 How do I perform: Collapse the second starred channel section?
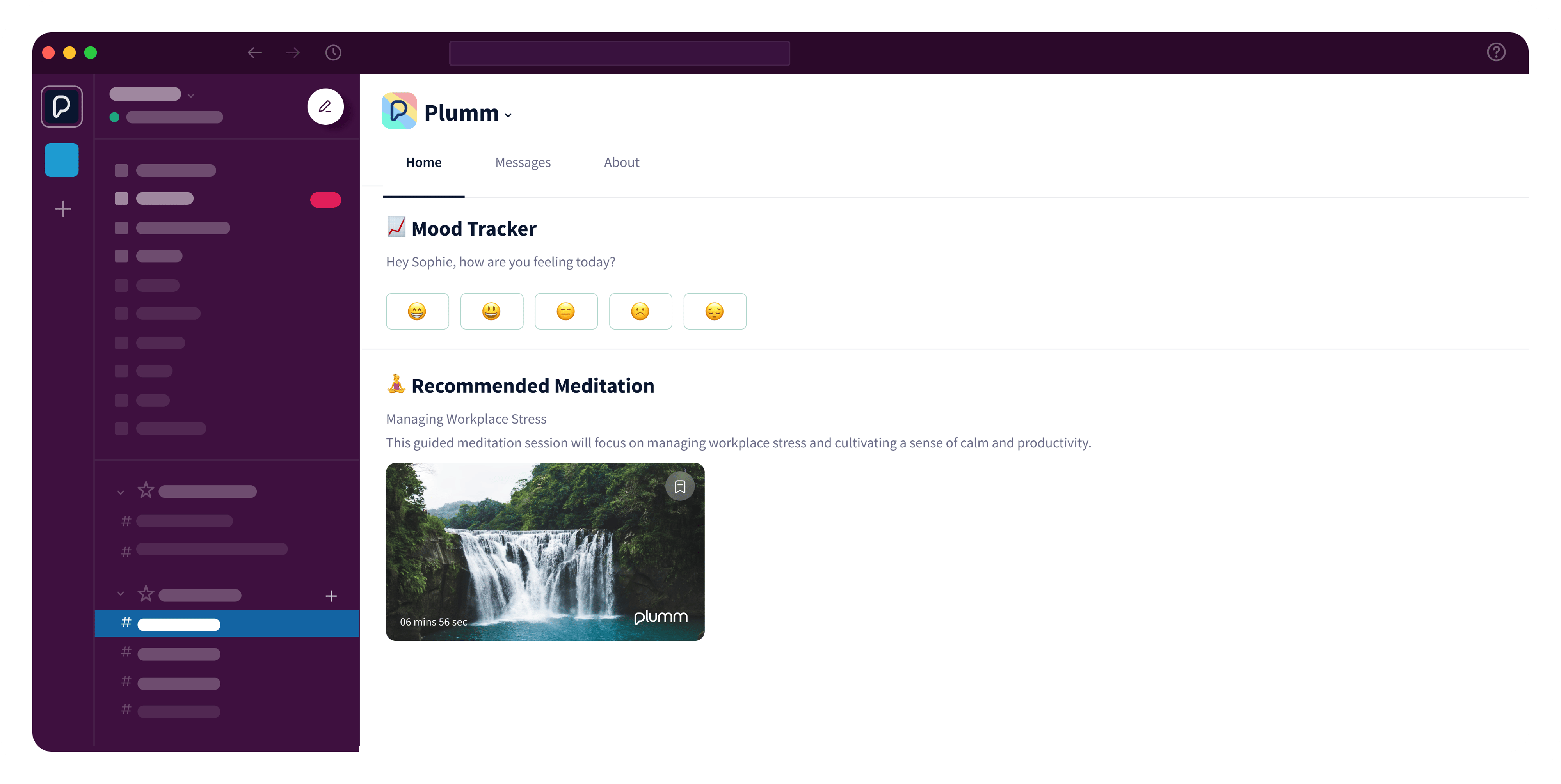(120, 594)
